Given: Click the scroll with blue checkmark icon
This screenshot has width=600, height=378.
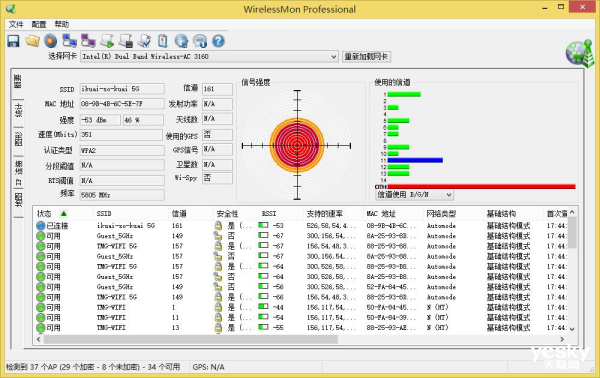Looking at the screenshot, I should pyautogui.click(x=144, y=41).
